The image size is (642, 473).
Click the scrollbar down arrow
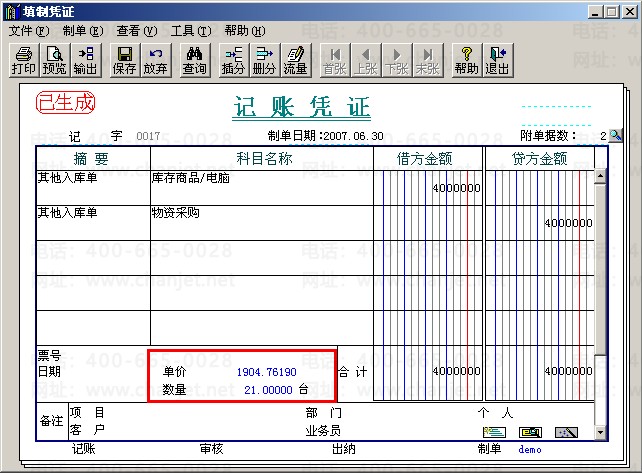(600, 432)
